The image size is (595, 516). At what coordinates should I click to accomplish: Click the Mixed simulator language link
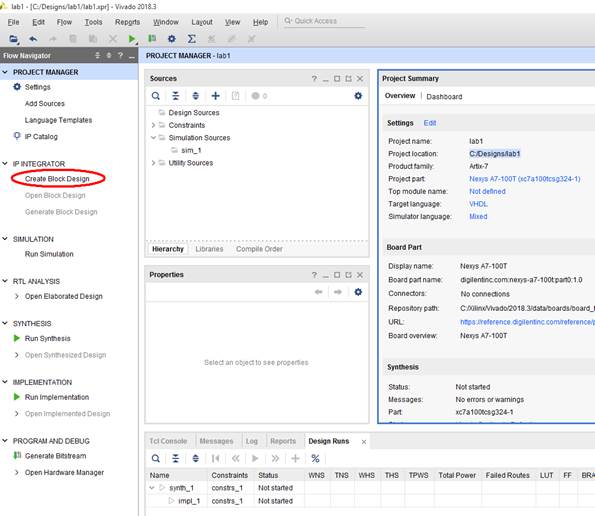click(478, 217)
